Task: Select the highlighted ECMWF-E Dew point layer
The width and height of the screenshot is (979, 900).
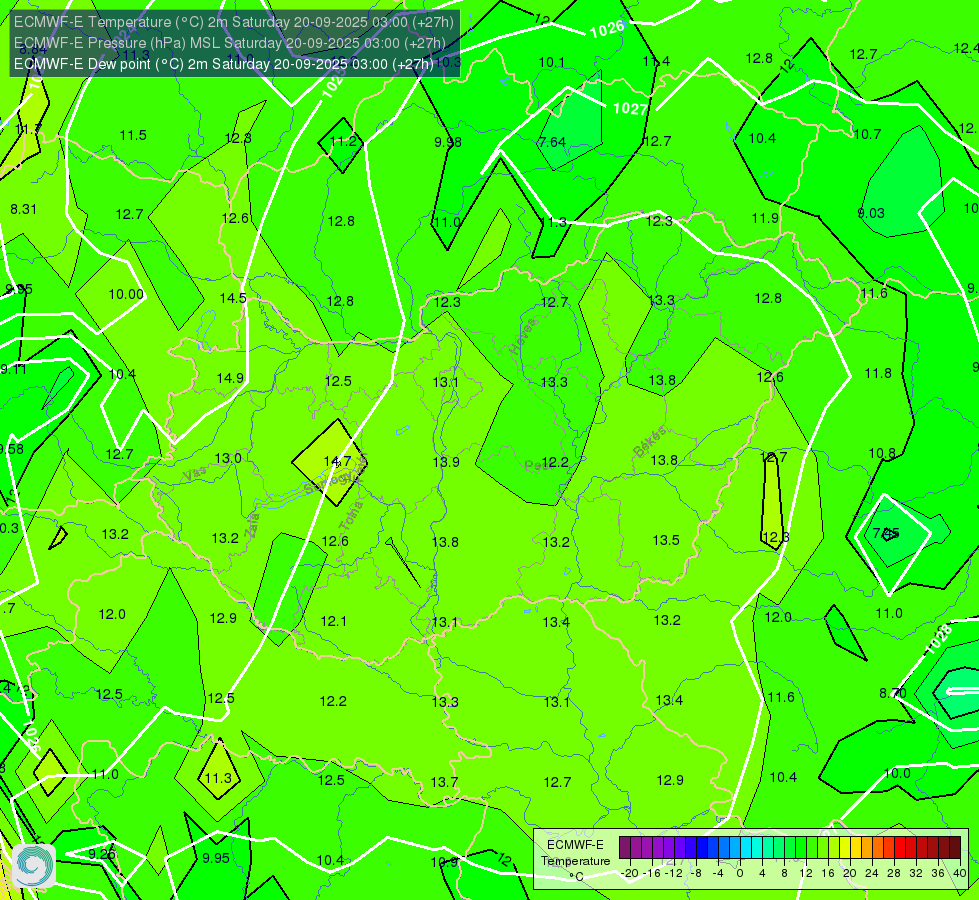Action: (224, 64)
